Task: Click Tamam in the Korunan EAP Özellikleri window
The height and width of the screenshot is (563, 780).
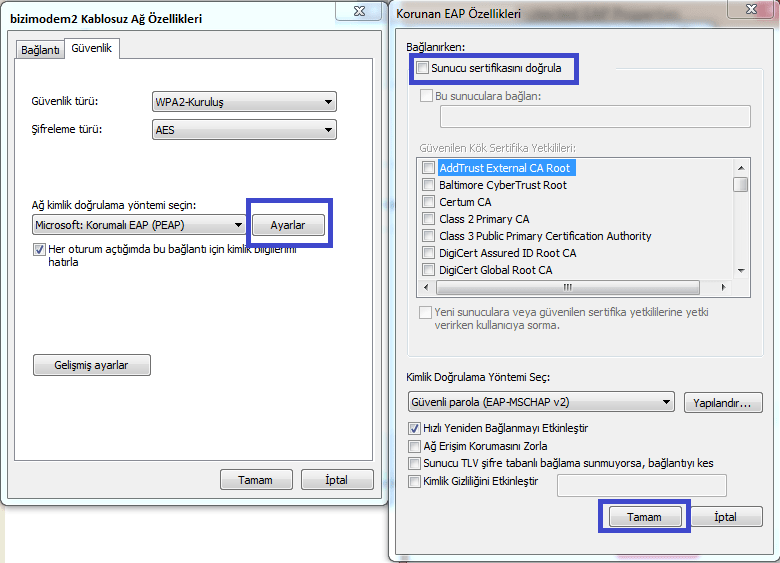Action: coord(645,517)
